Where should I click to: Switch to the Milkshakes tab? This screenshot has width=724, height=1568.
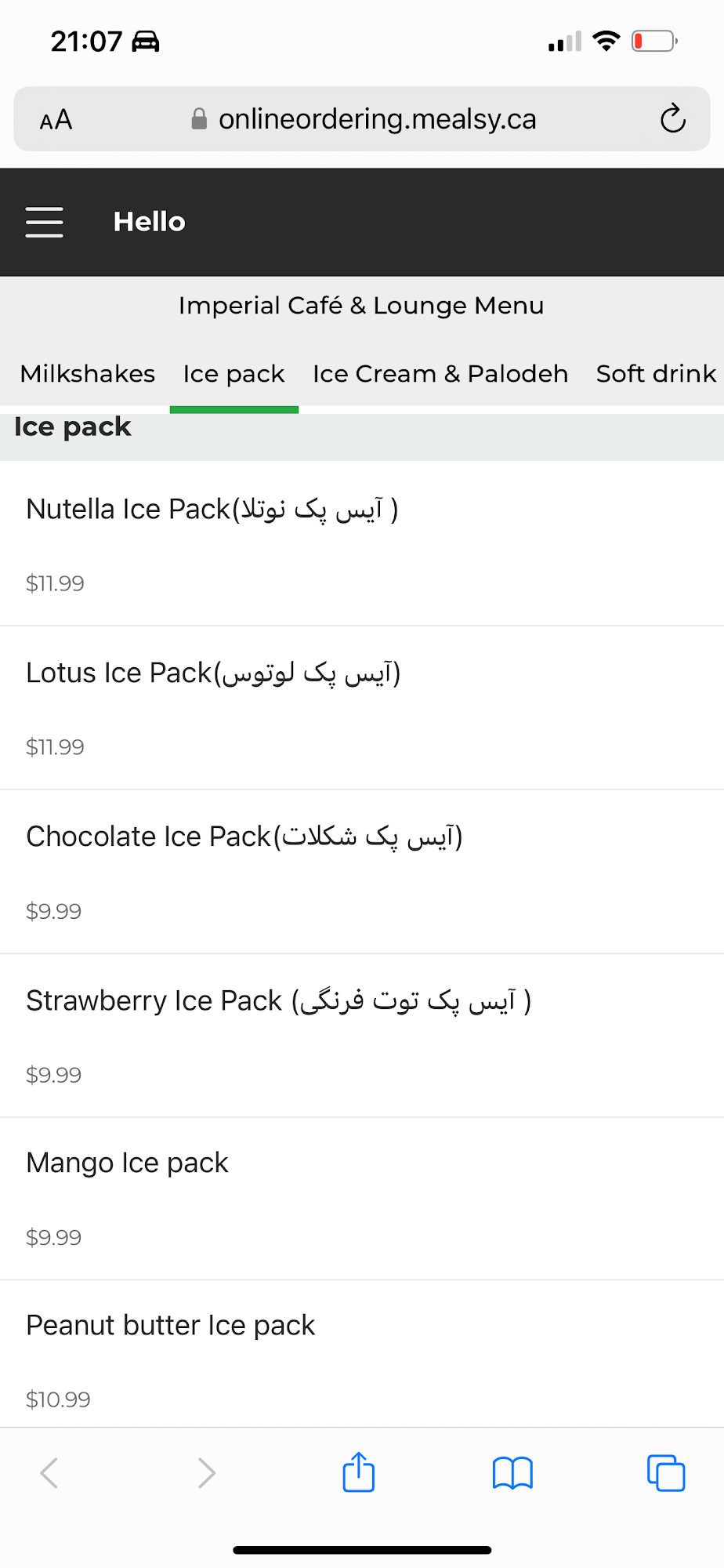[x=88, y=374]
